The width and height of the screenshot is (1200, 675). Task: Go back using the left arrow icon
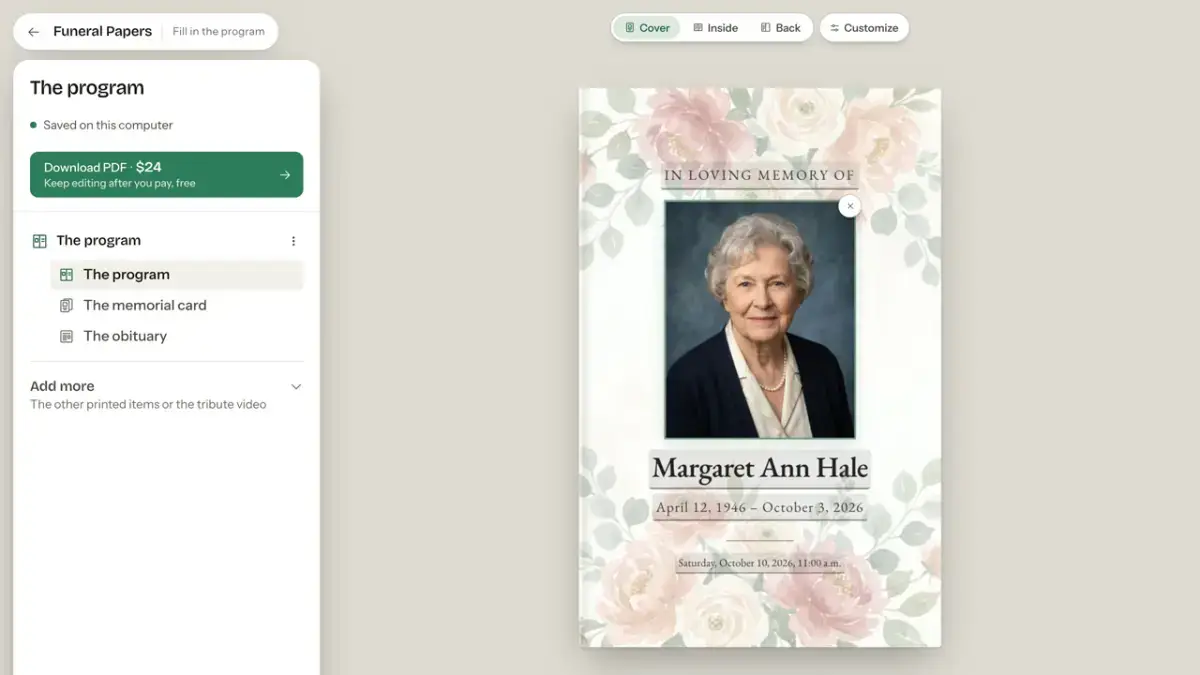coord(33,32)
